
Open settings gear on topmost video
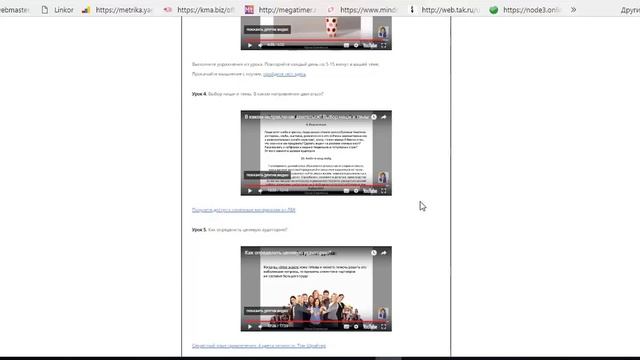[356, 45]
